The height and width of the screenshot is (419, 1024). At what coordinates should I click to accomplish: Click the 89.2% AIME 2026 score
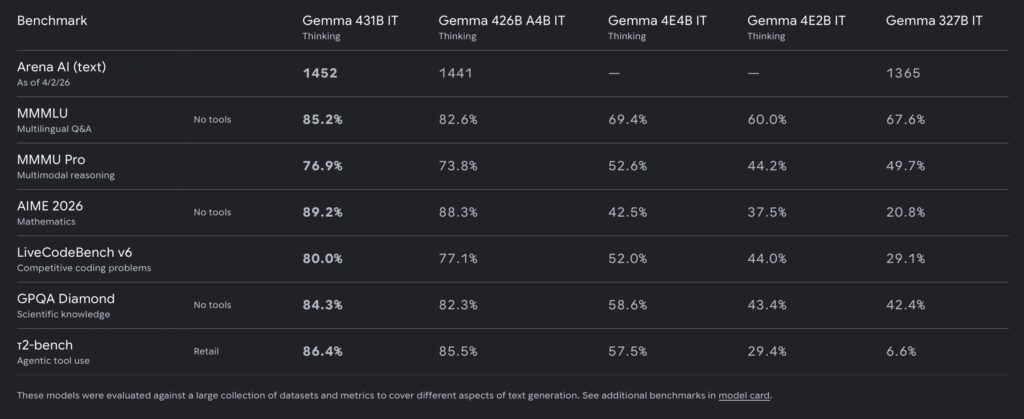323,212
